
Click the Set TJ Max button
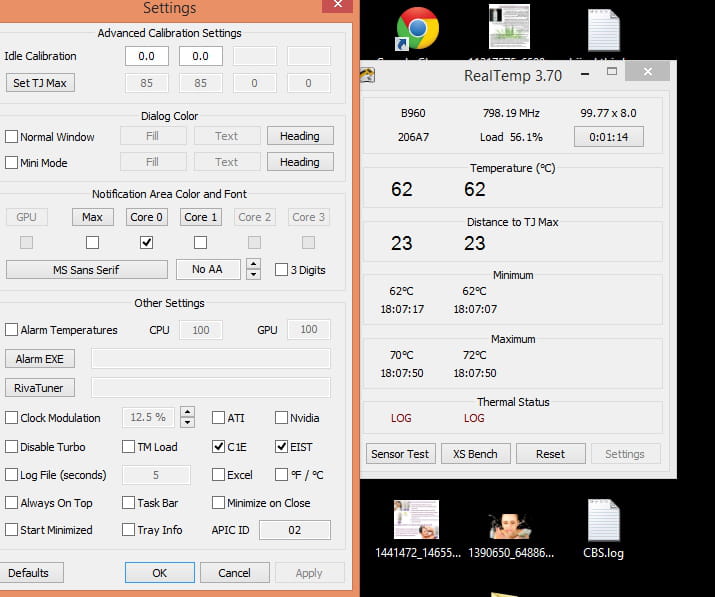coord(40,83)
